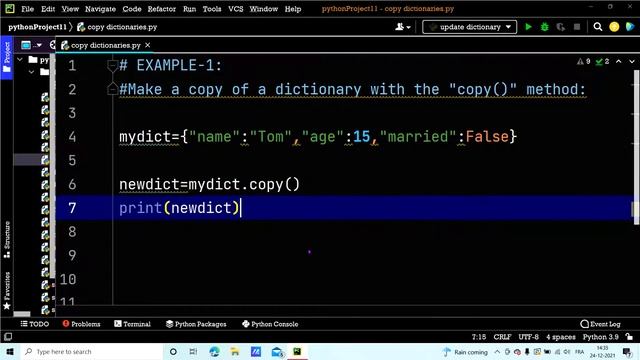The width and height of the screenshot is (640, 360).
Task: Click pythonProject11 breadcrumb
Action: (37, 27)
